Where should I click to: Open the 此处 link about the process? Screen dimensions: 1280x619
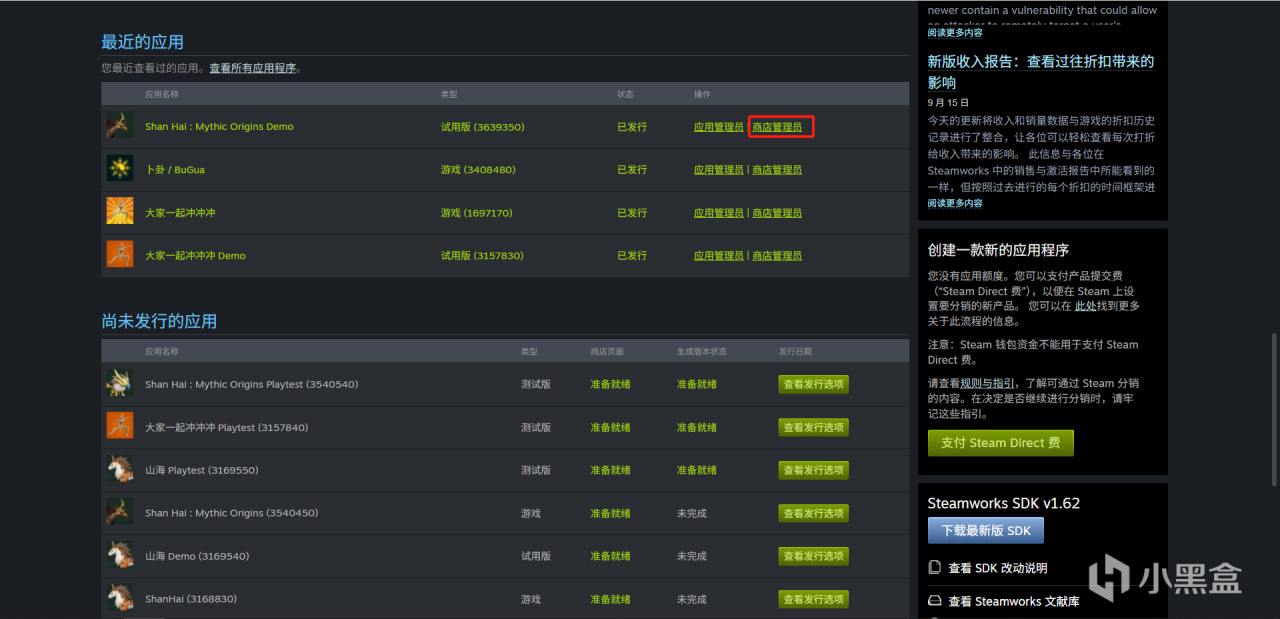(x=1086, y=306)
